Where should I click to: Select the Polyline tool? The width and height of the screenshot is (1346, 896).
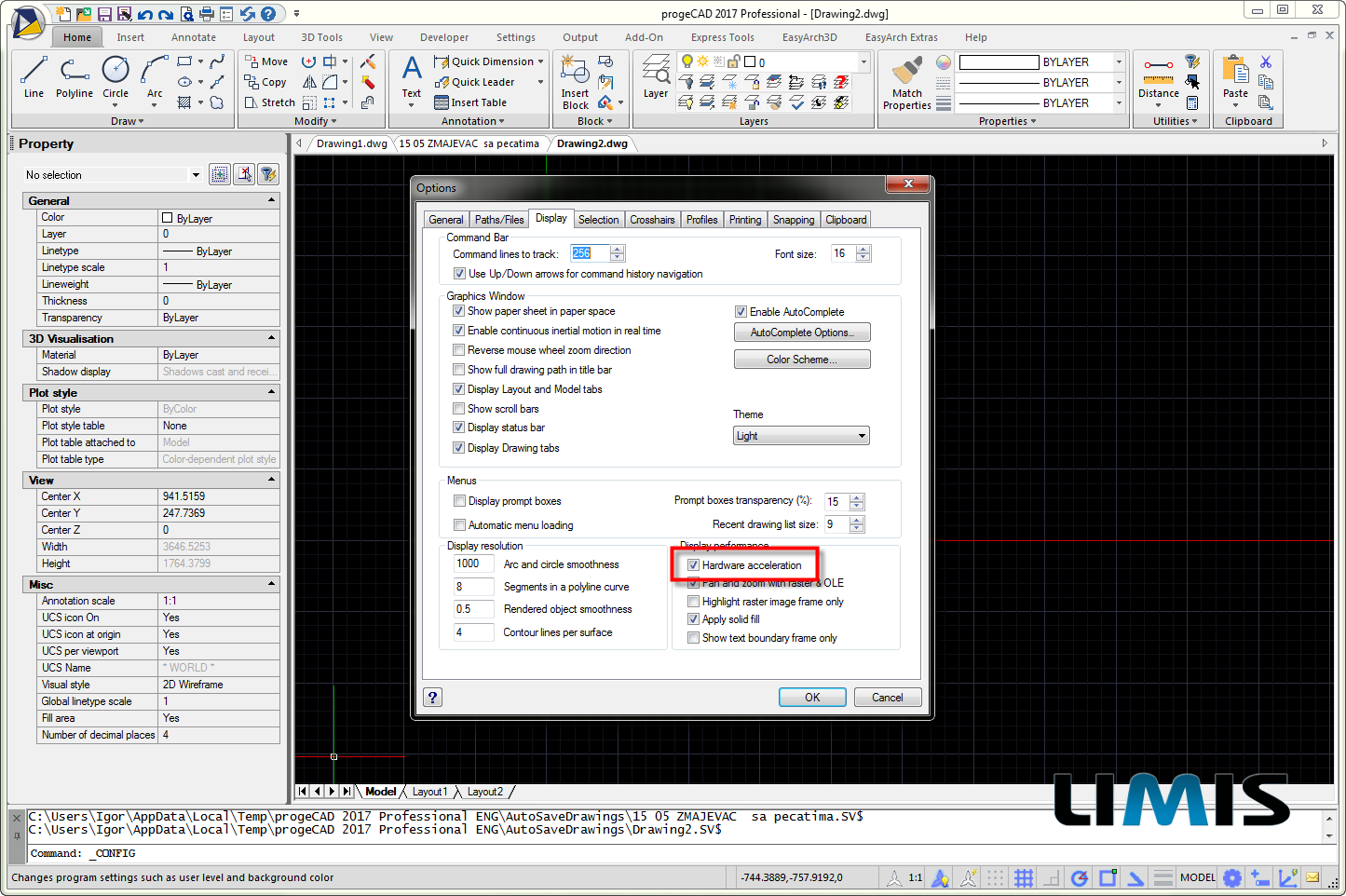[x=74, y=76]
